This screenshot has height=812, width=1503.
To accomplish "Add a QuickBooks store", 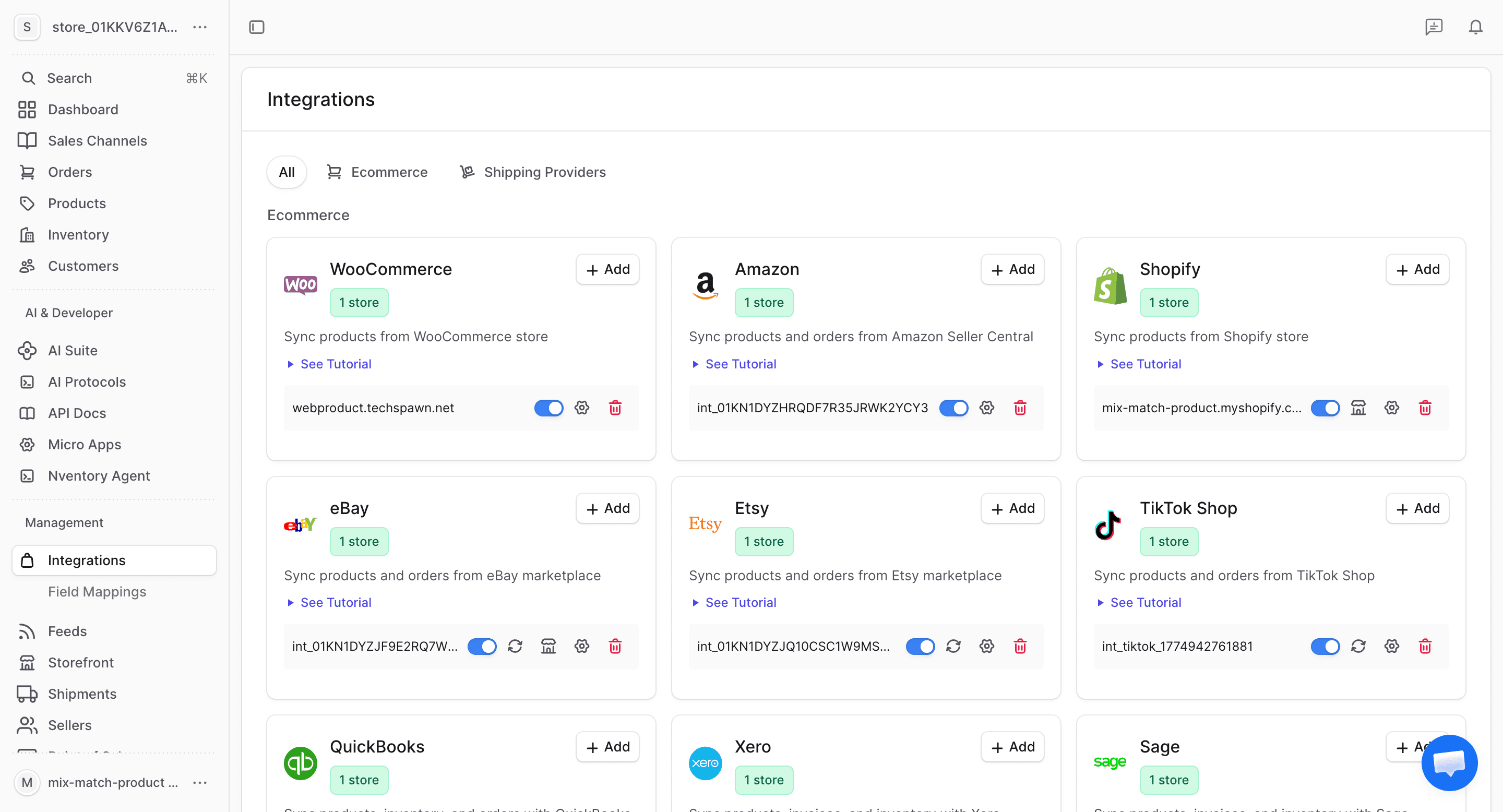I will coord(607,747).
